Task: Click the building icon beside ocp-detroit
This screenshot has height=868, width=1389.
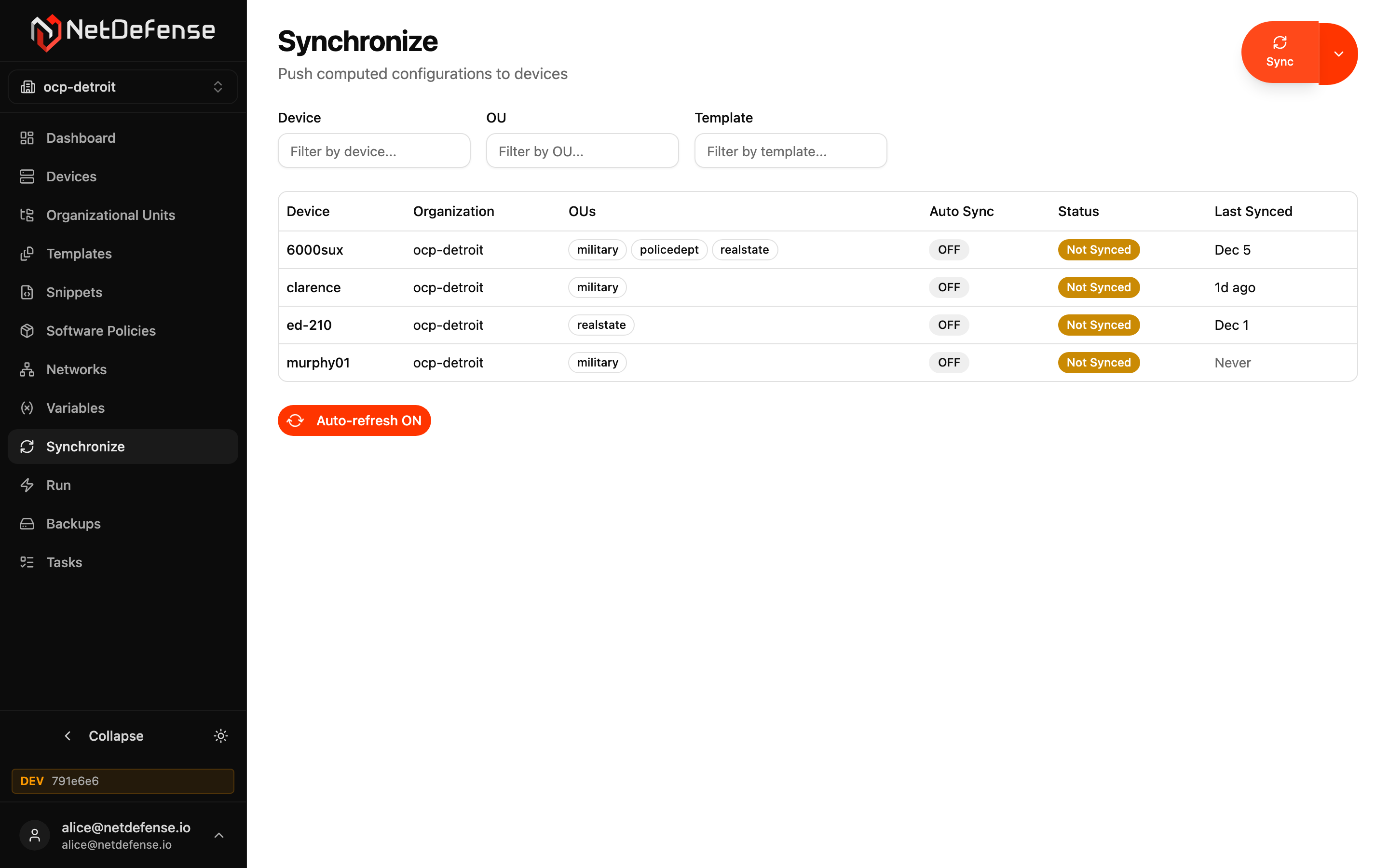Action: tap(27, 87)
